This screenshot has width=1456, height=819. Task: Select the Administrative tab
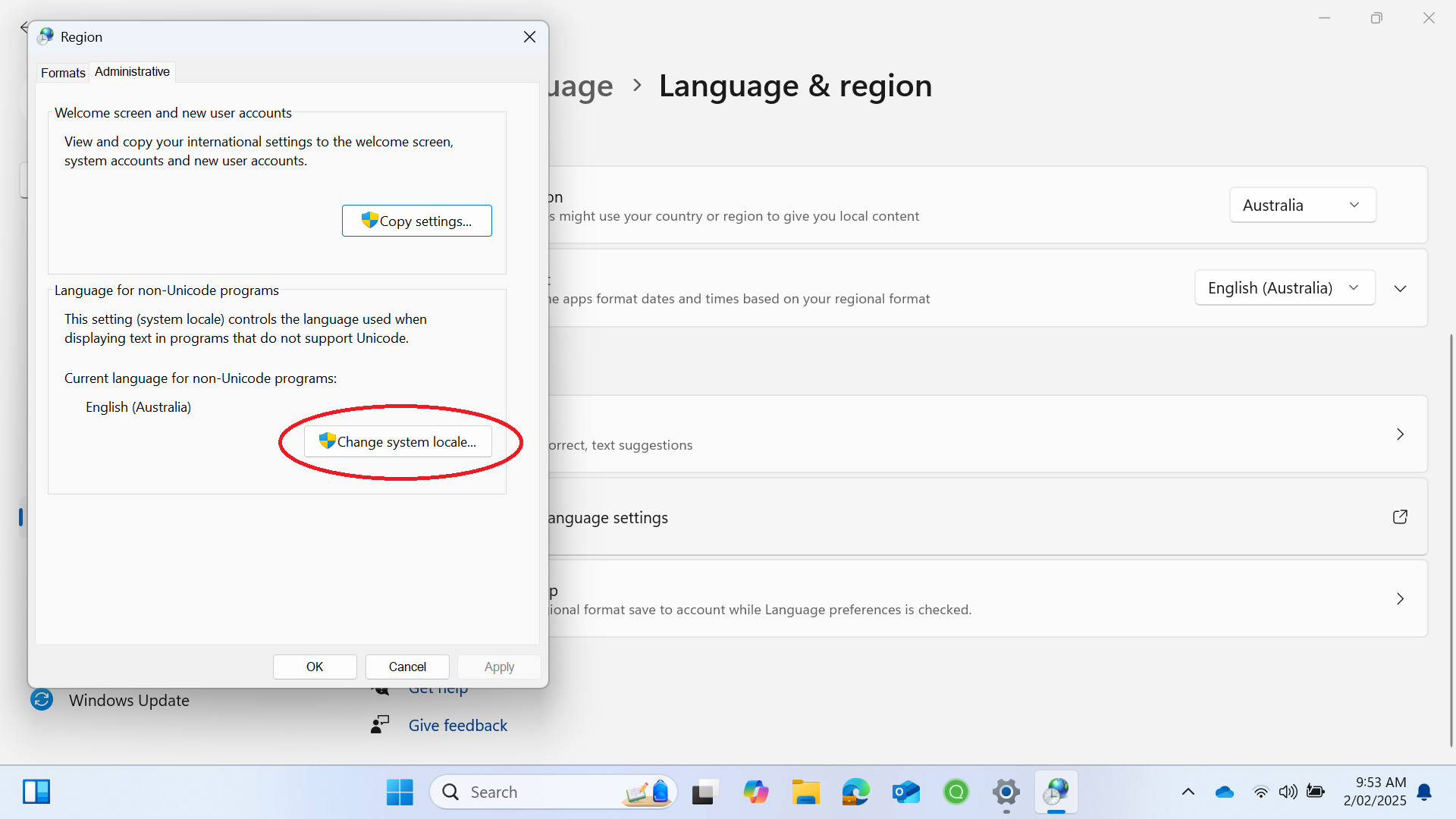pyautogui.click(x=132, y=71)
